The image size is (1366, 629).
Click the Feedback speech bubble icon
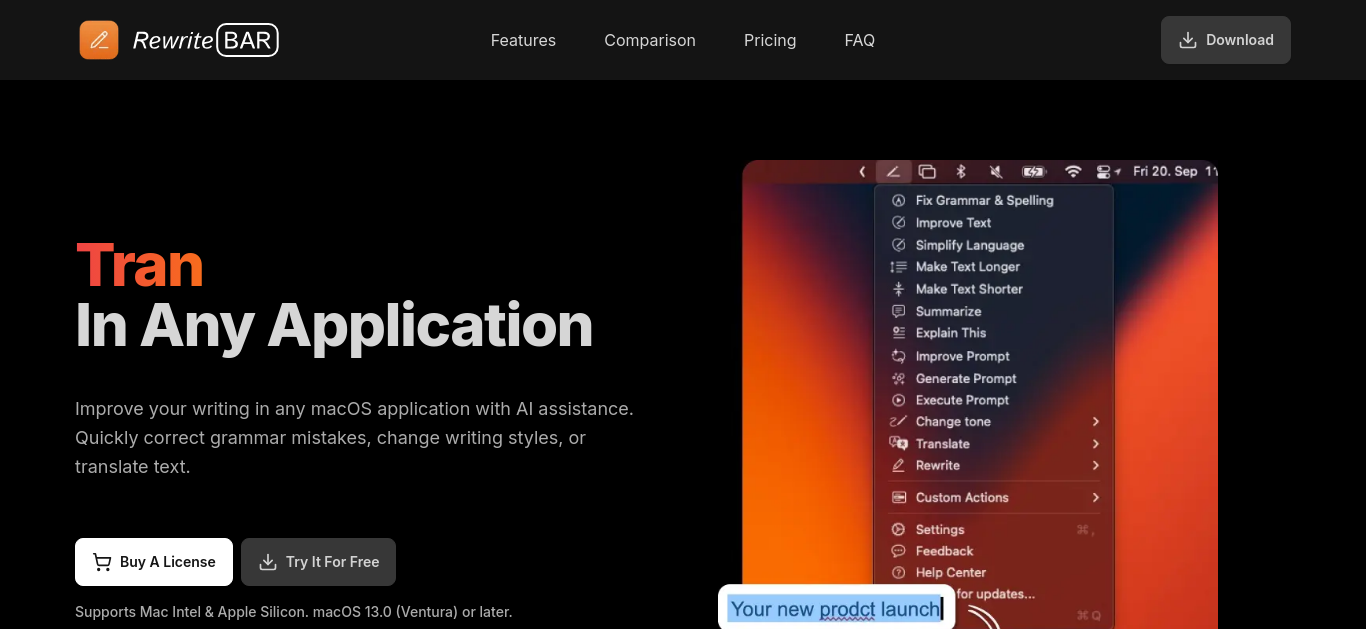pyautogui.click(x=898, y=551)
